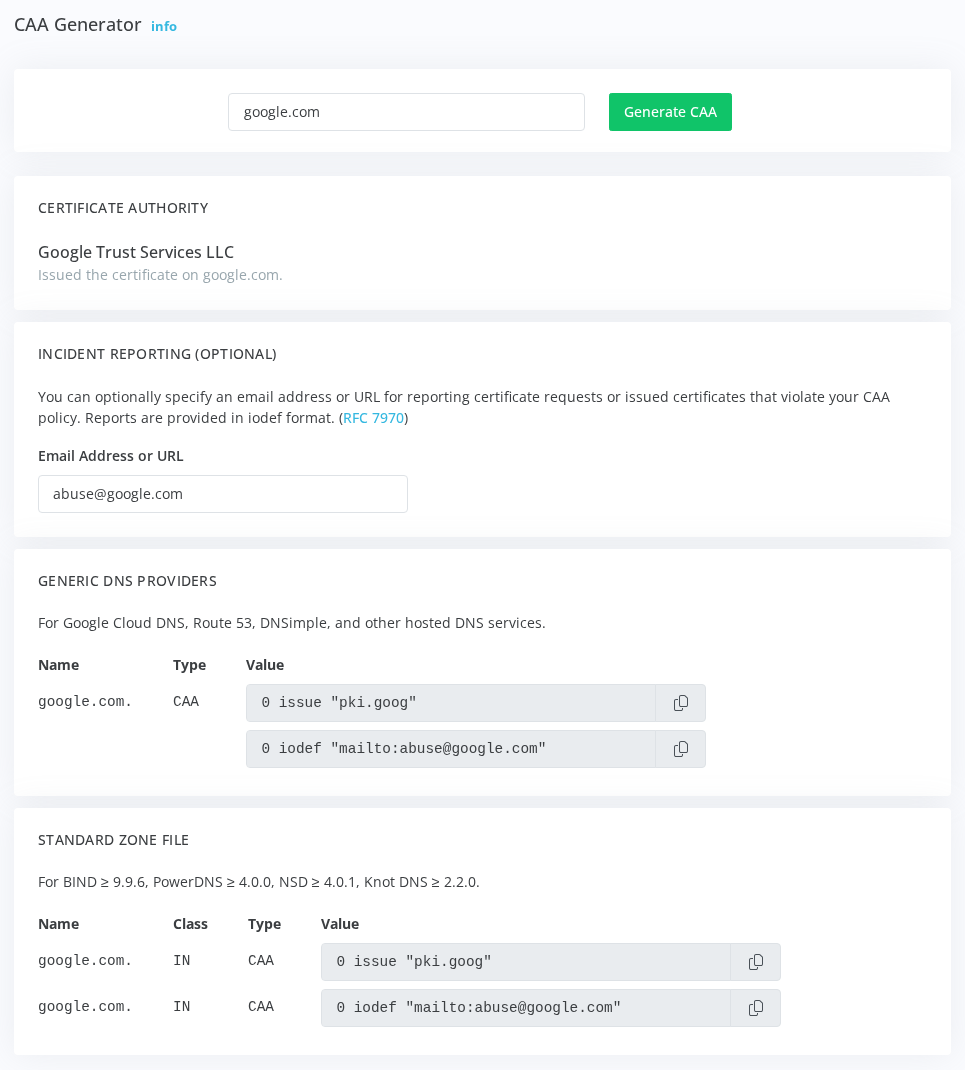Click CAA type in the zone file iodef row

click(x=261, y=1007)
